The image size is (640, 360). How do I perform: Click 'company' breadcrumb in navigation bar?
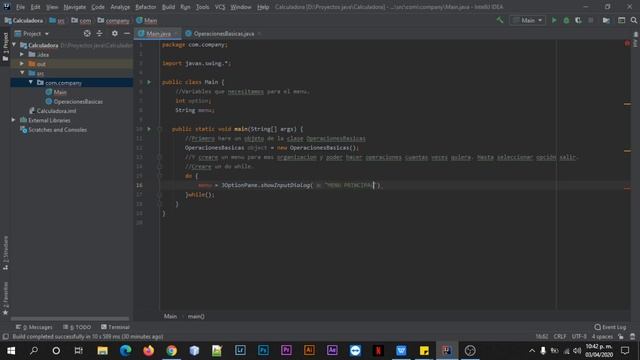(117, 20)
